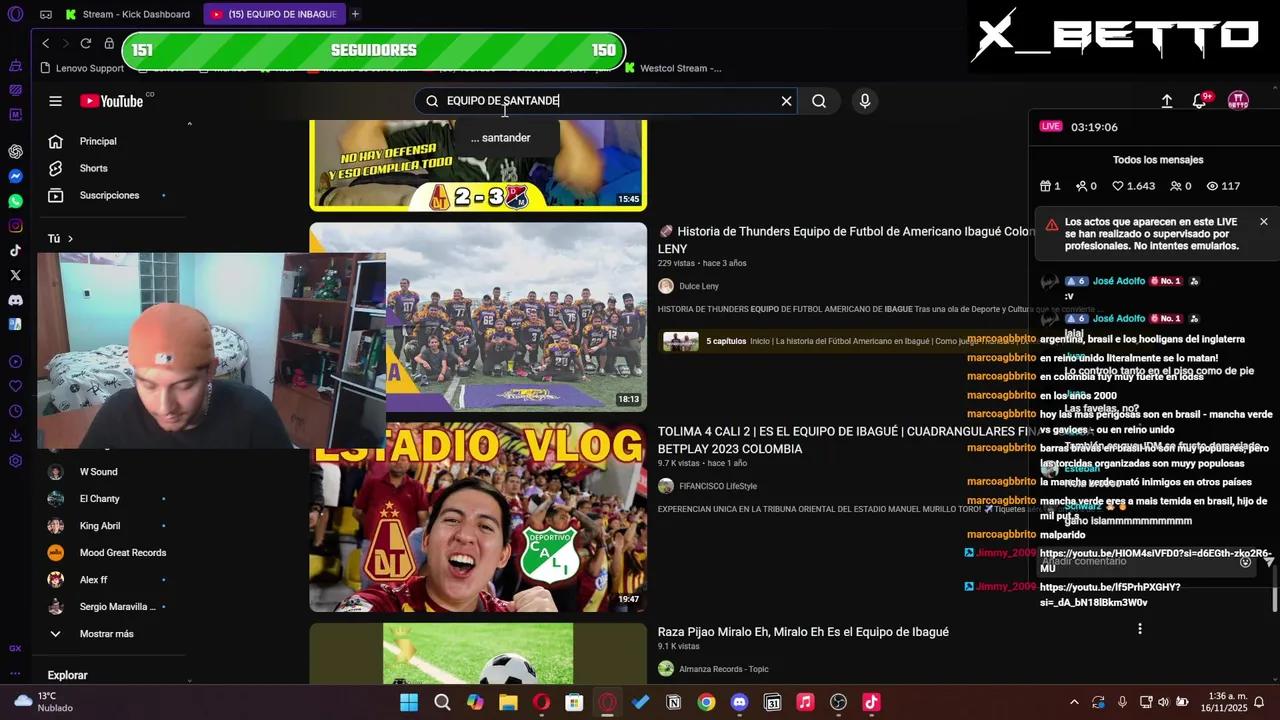
Task: Open the Lenovo Support bookmark
Action: [82, 68]
